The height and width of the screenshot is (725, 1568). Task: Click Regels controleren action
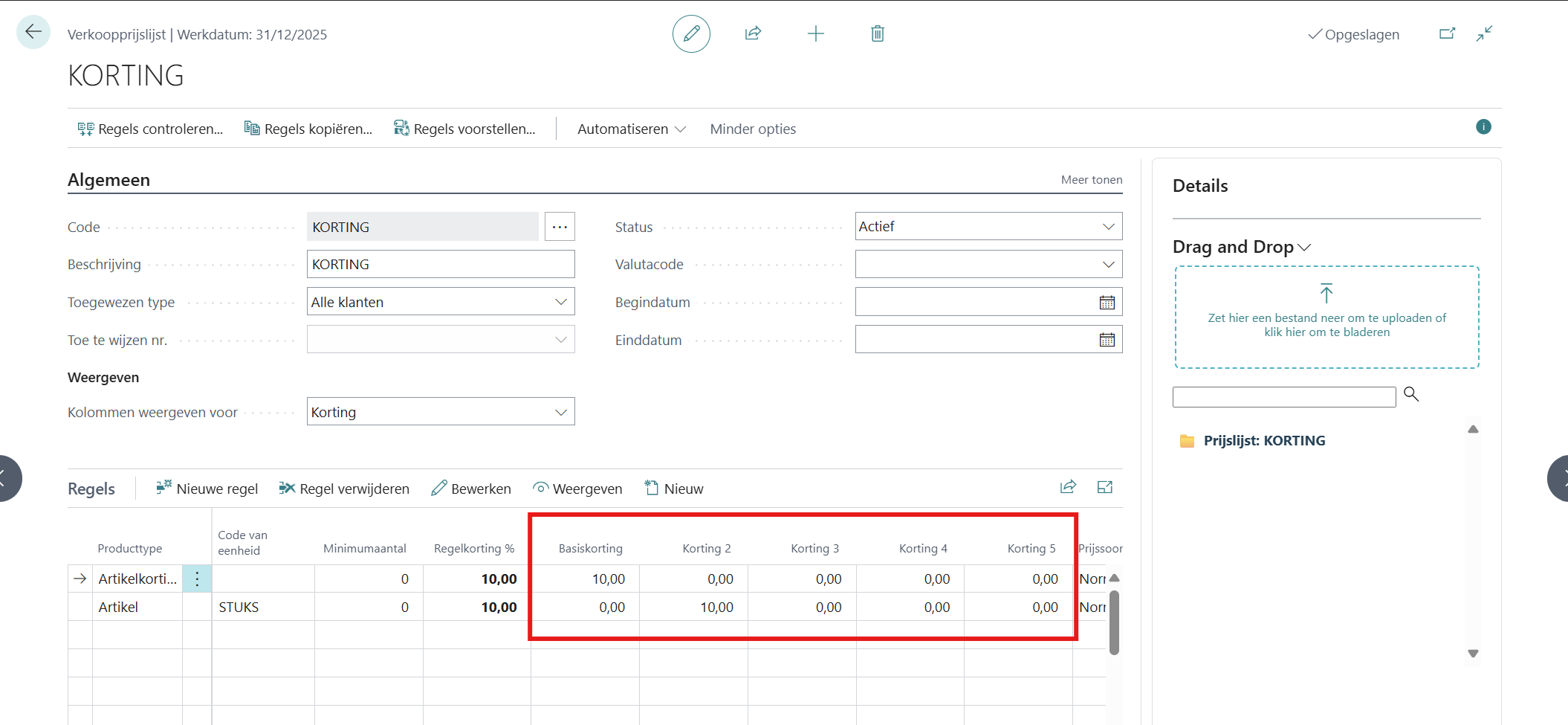[x=150, y=129]
